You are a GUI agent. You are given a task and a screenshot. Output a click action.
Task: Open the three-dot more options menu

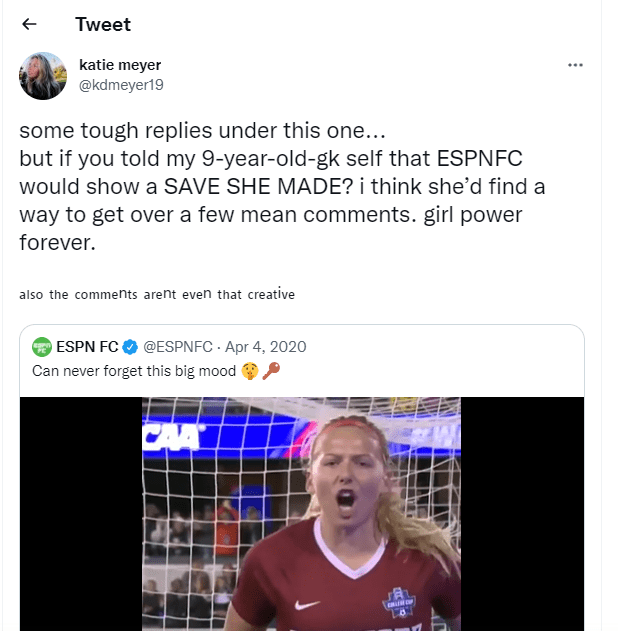coord(575,65)
